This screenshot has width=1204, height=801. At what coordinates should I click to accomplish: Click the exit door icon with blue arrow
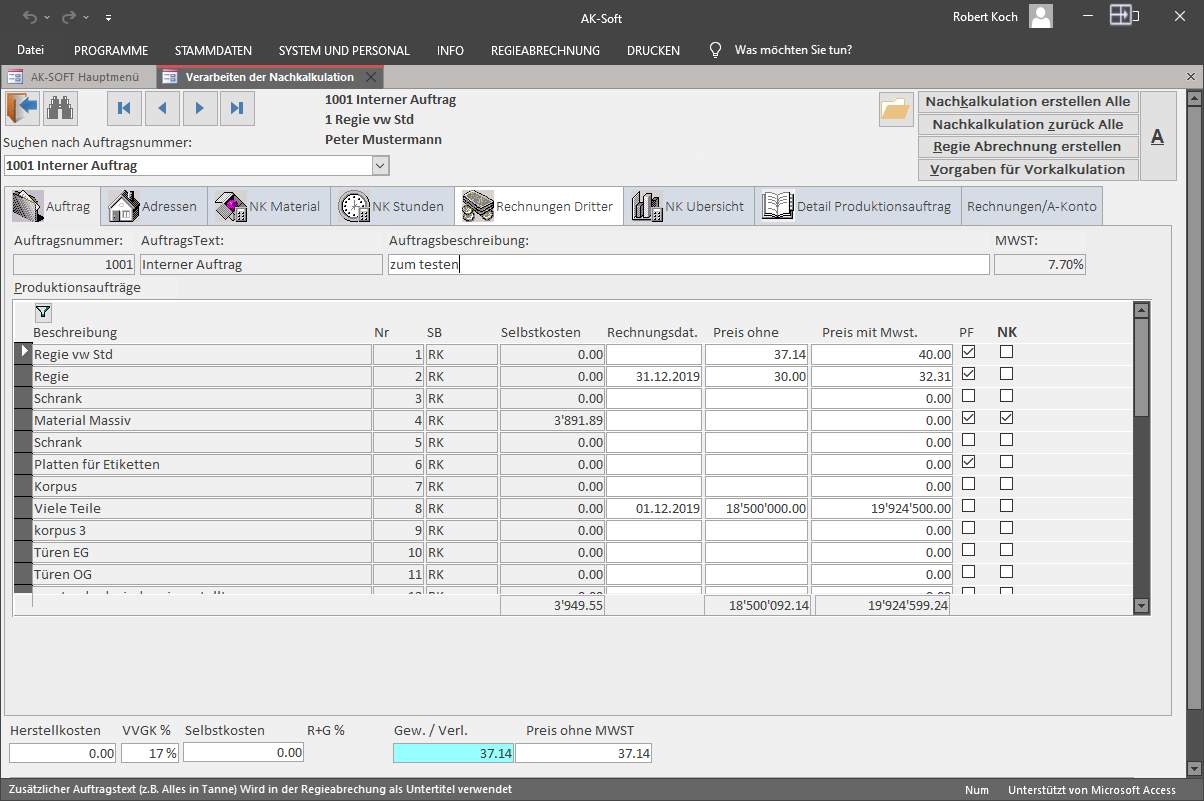coord(22,108)
